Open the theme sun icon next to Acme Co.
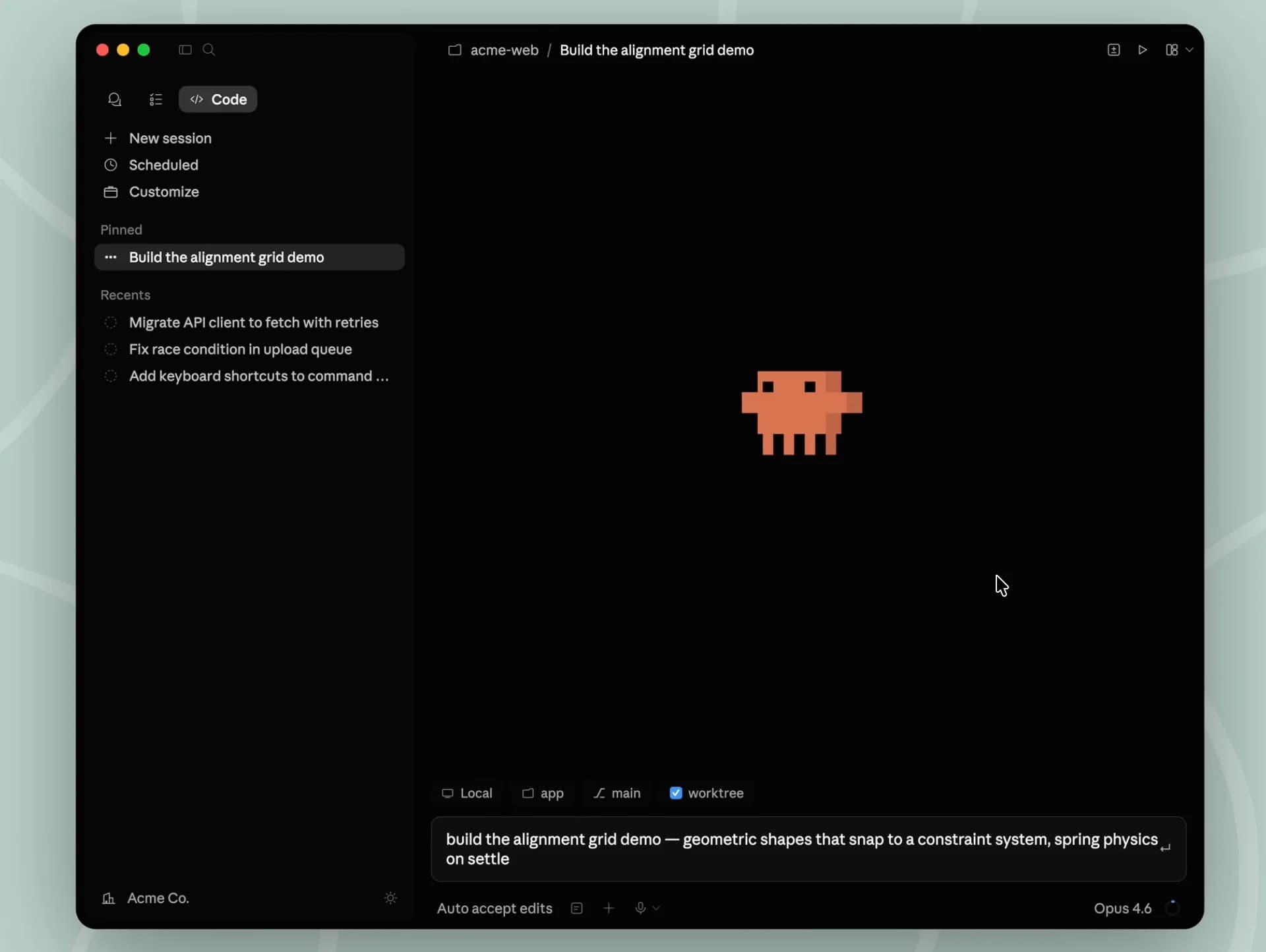The height and width of the screenshot is (952, 1266). (x=391, y=897)
